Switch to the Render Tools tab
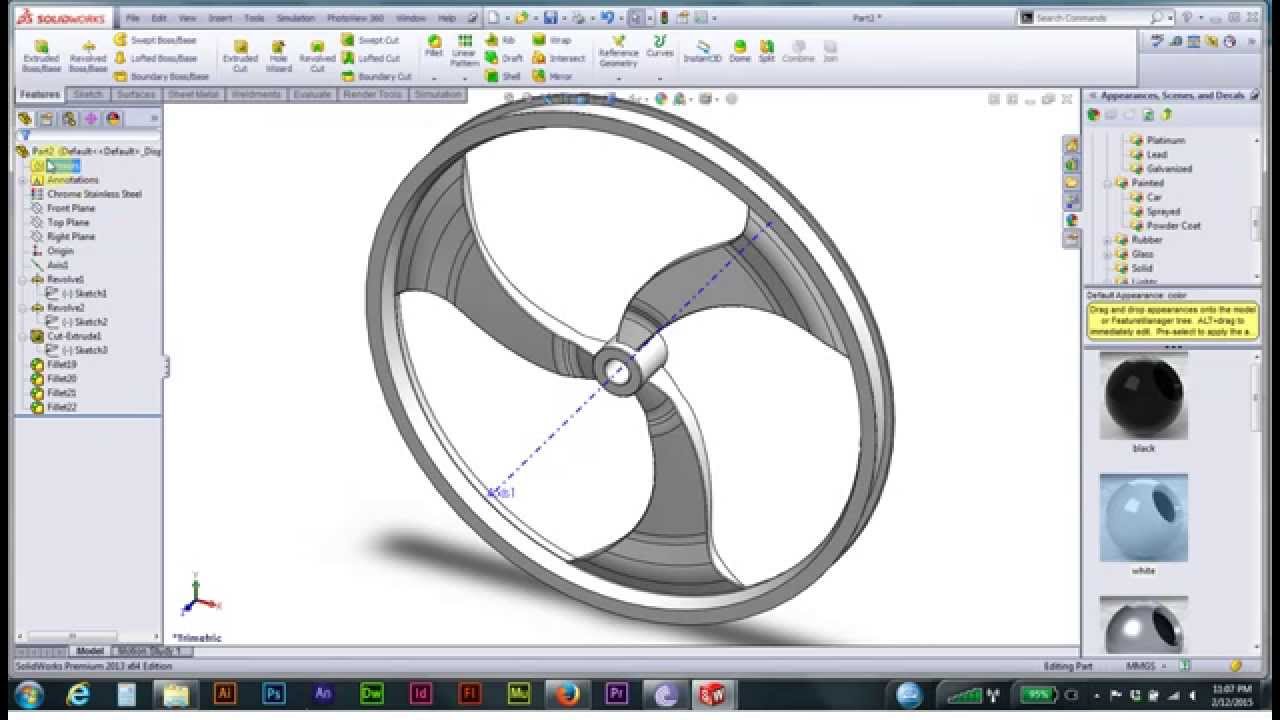The image size is (1280, 720). [373, 94]
